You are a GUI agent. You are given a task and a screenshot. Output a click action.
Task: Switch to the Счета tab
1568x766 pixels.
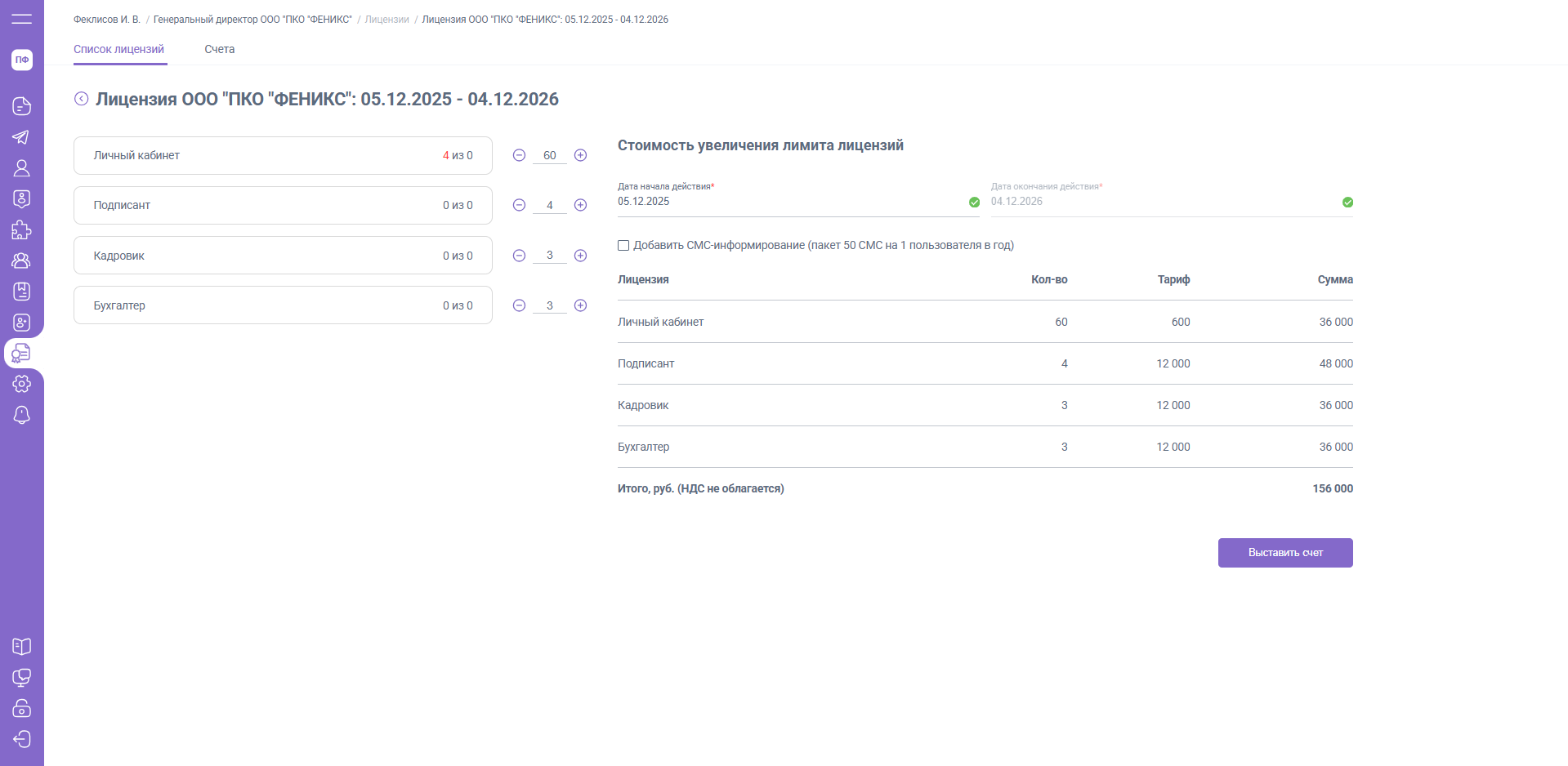[219, 49]
